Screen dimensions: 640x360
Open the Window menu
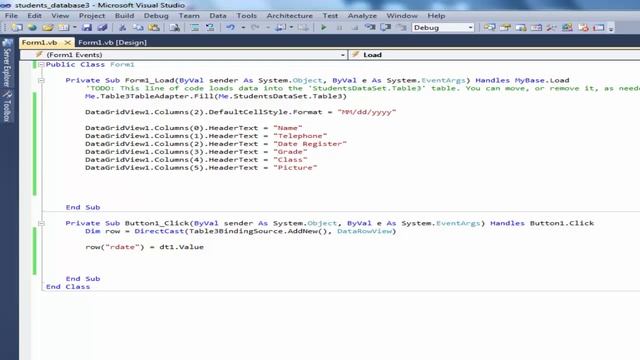click(x=402, y=16)
